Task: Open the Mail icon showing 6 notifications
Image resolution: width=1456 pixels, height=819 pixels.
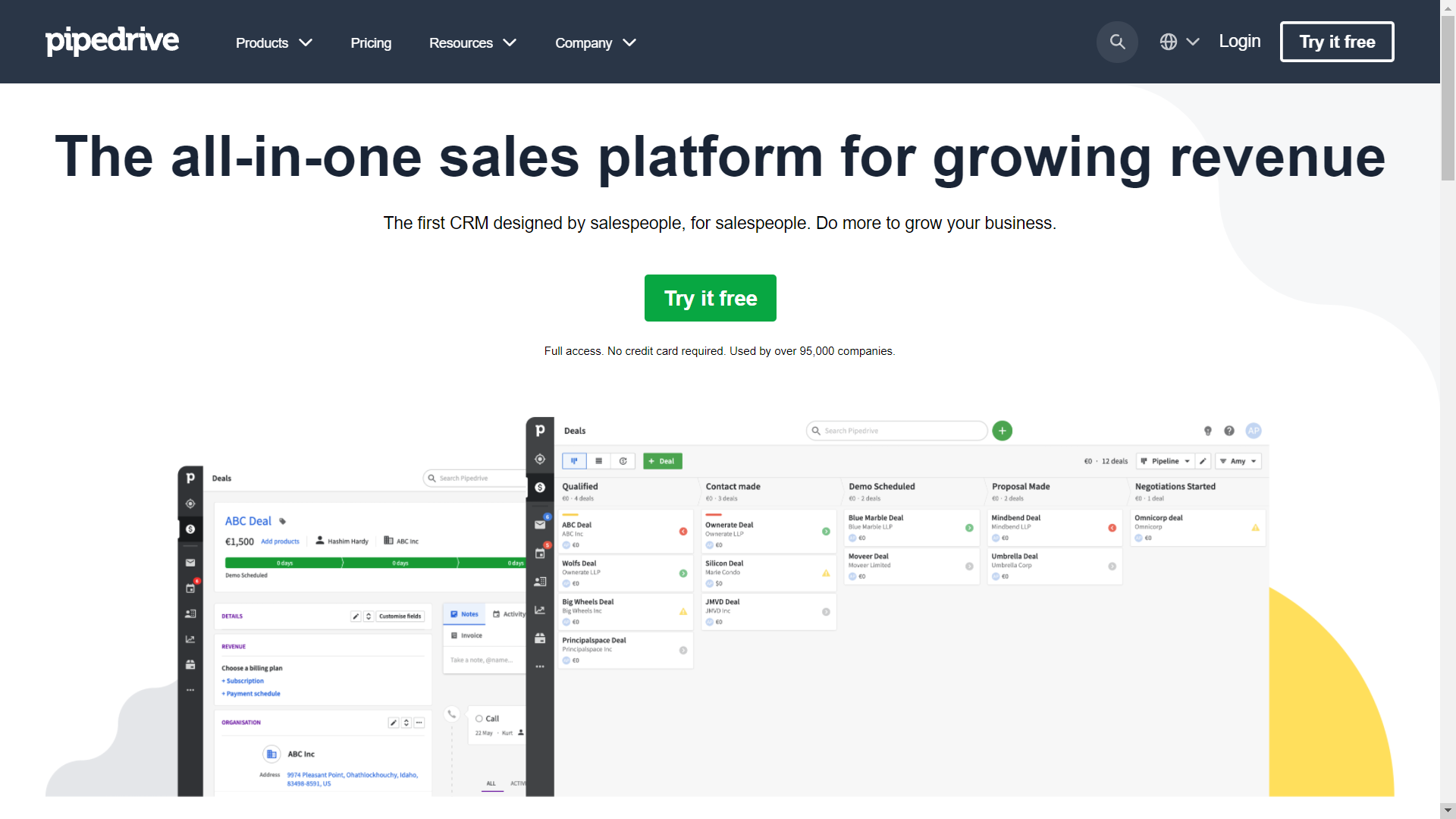Action: tap(541, 523)
